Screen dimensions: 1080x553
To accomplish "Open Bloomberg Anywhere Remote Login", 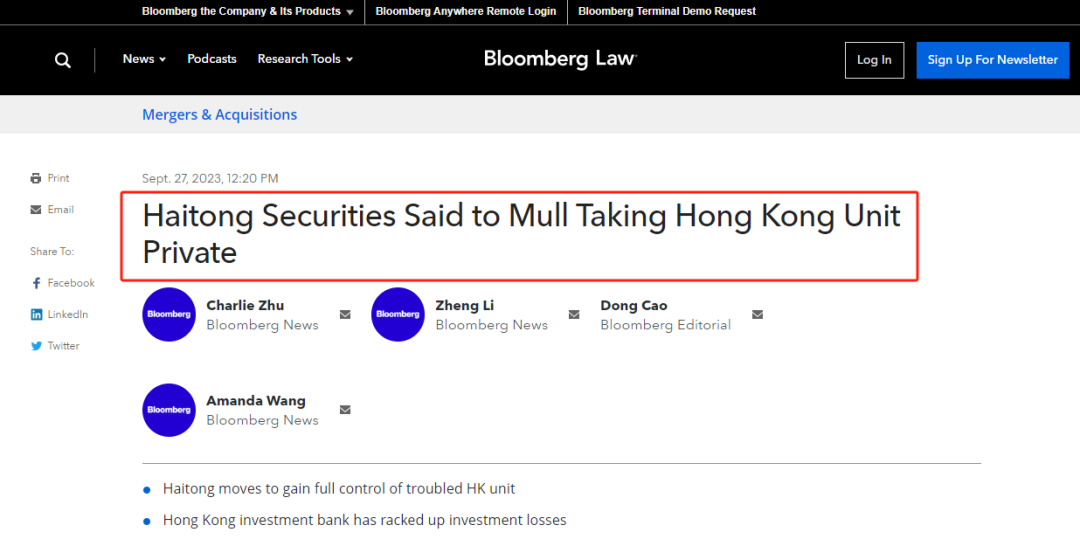I will (x=465, y=12).
